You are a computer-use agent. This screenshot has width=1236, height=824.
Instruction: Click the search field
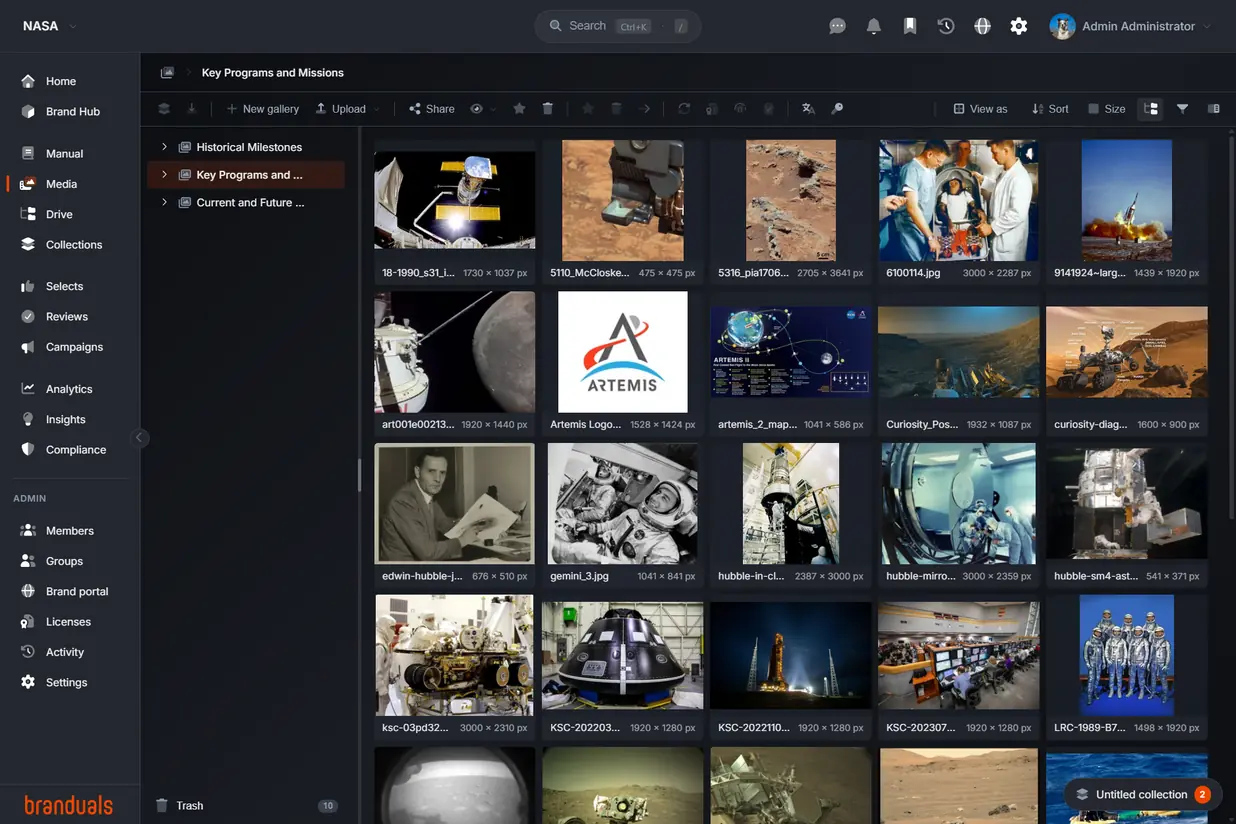coord(617,26)
